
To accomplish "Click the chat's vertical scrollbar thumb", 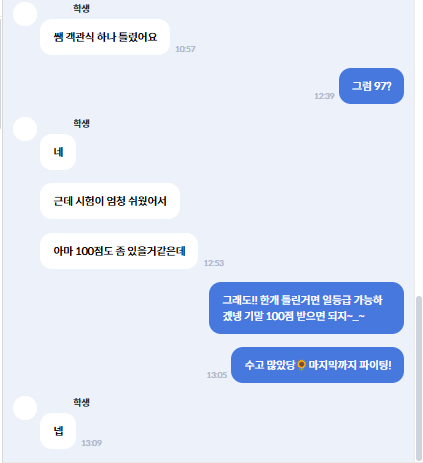I will 419,378.
